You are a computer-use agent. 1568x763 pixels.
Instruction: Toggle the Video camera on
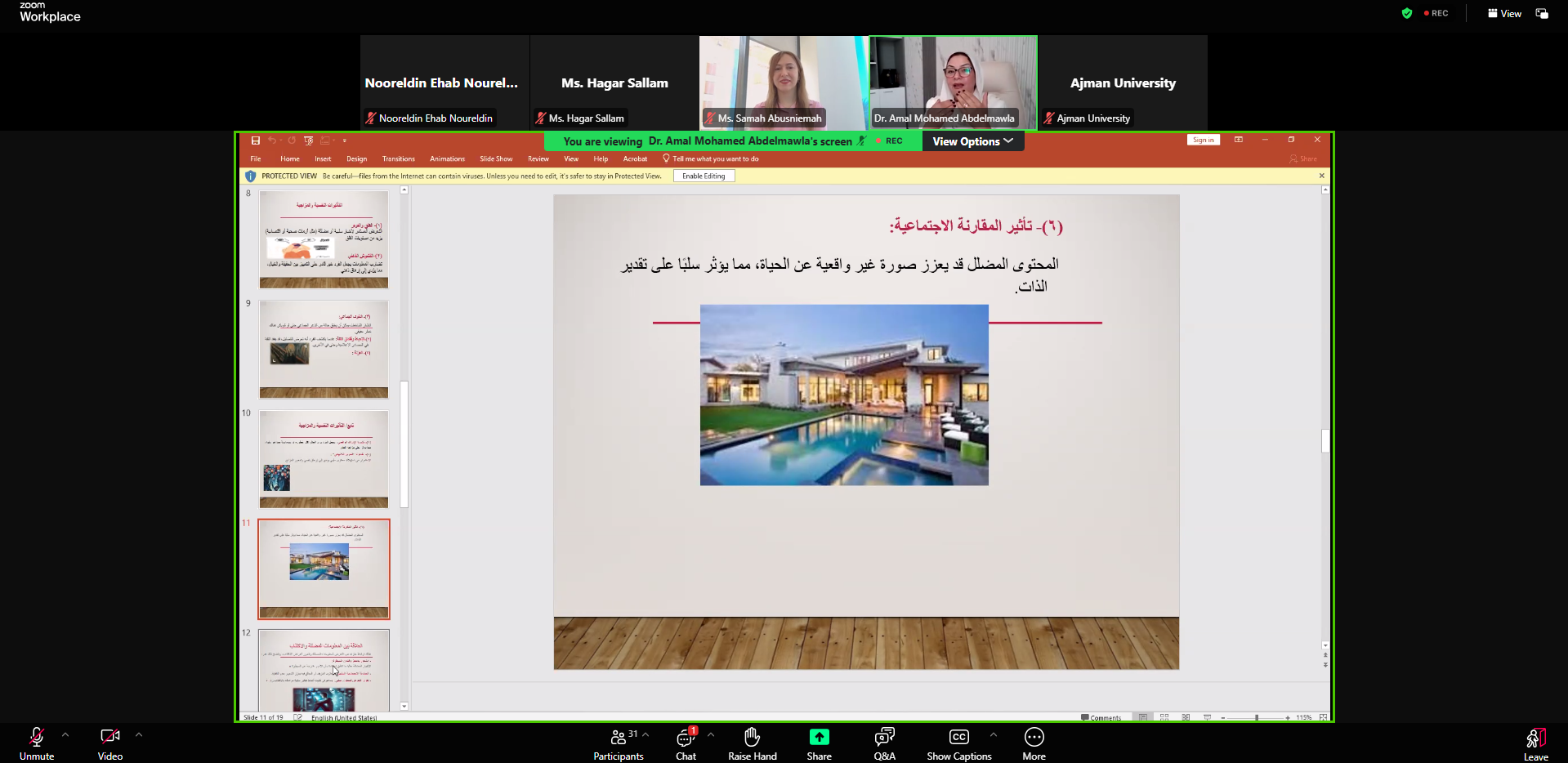coord(110,743)
